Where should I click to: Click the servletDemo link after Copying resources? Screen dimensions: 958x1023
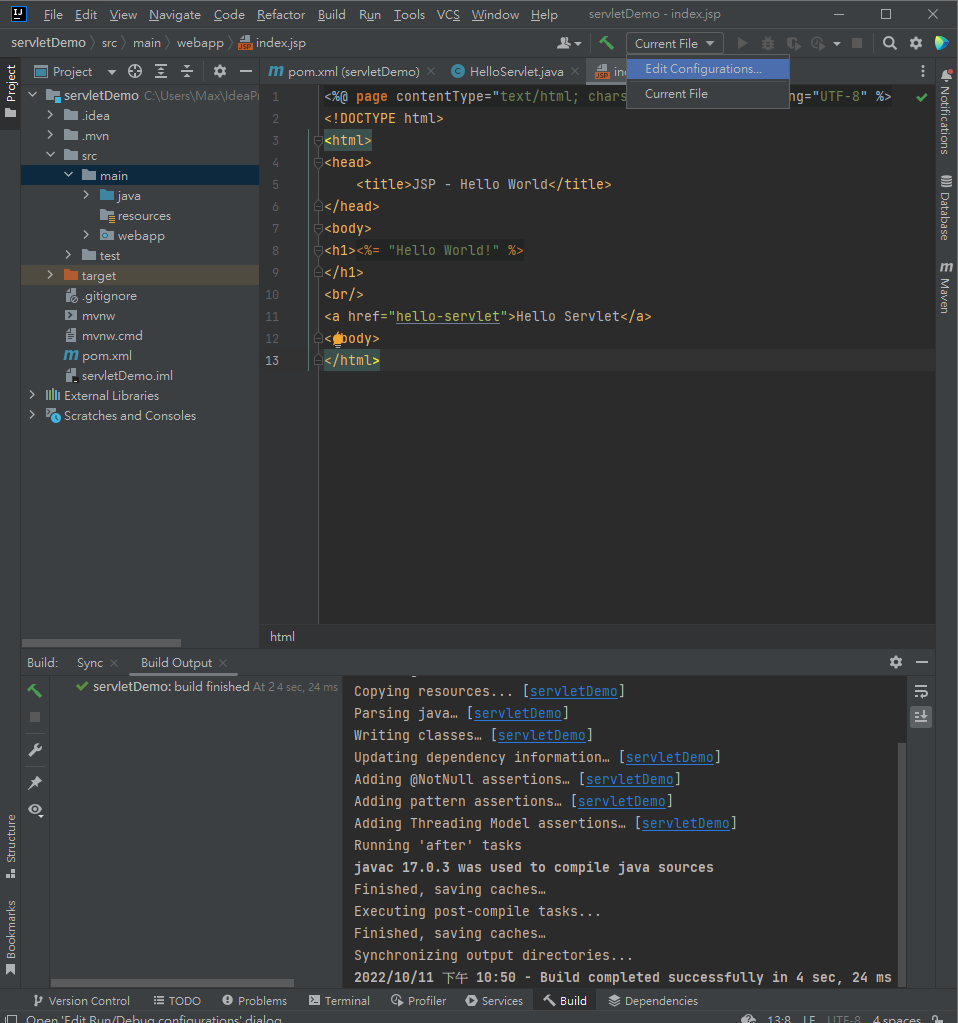tap(574, 691)
